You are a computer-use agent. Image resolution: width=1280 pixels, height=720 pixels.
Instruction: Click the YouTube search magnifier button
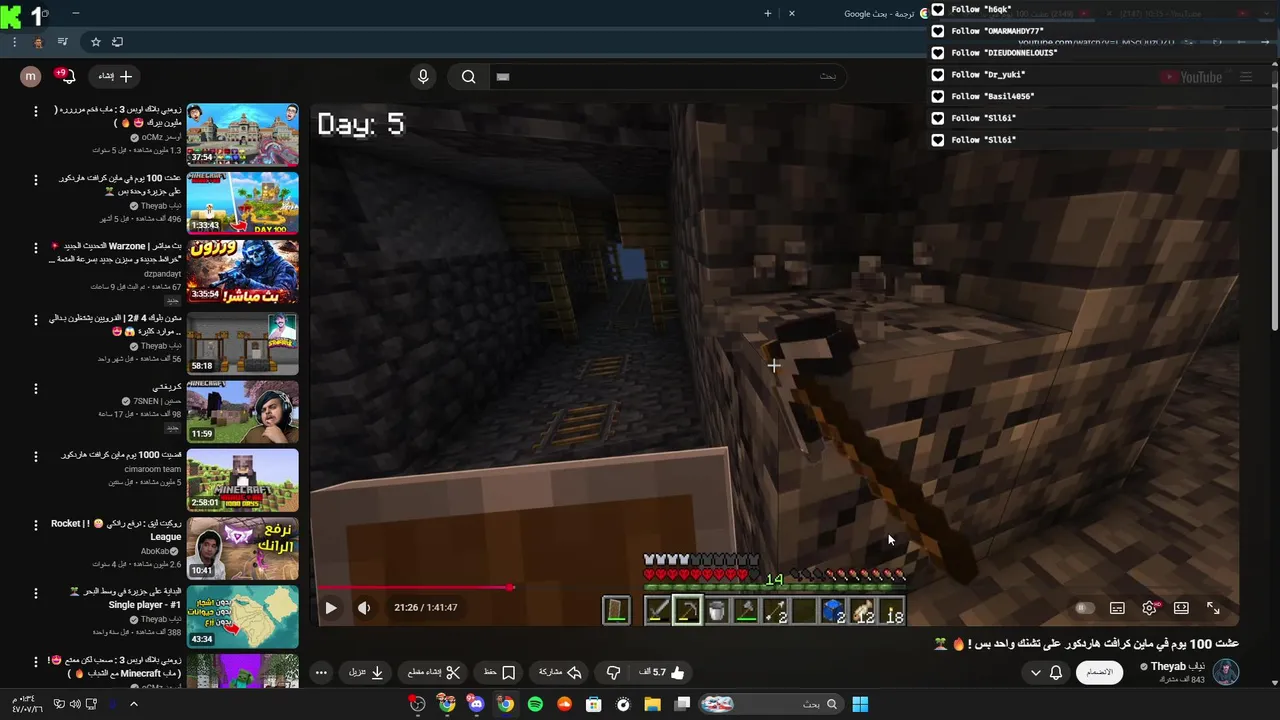click(468, 76)
